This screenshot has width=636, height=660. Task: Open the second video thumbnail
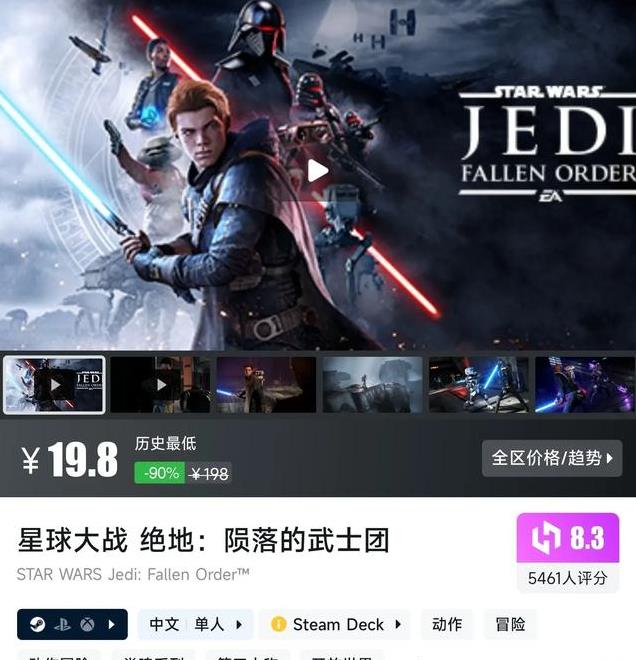160,385
